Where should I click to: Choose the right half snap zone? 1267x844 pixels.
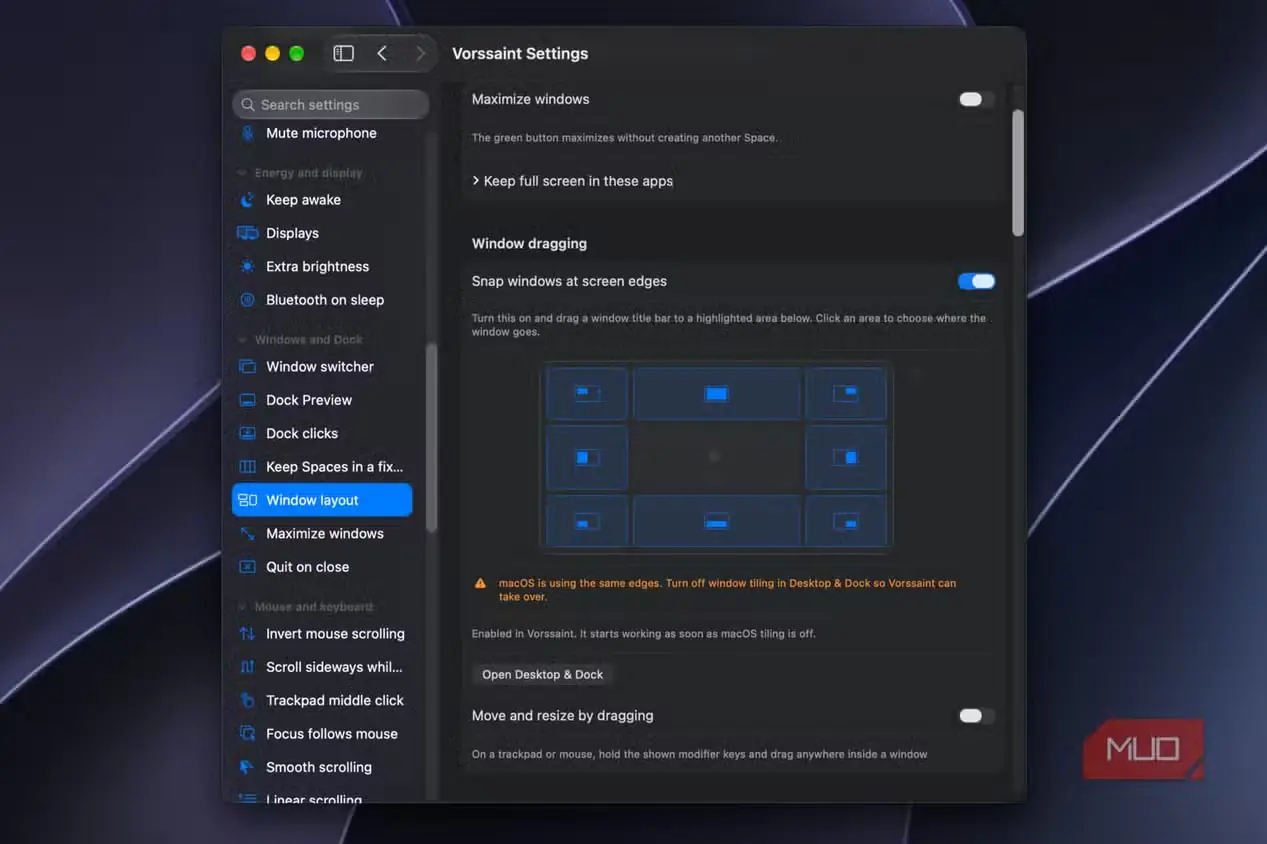[846, 457]
